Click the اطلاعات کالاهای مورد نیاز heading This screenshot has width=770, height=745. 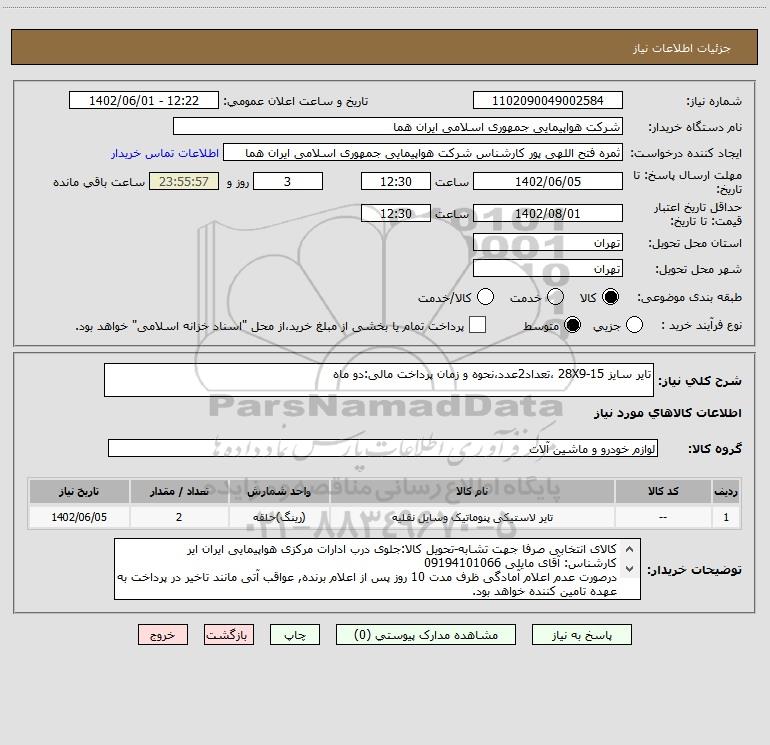(668, 413)
